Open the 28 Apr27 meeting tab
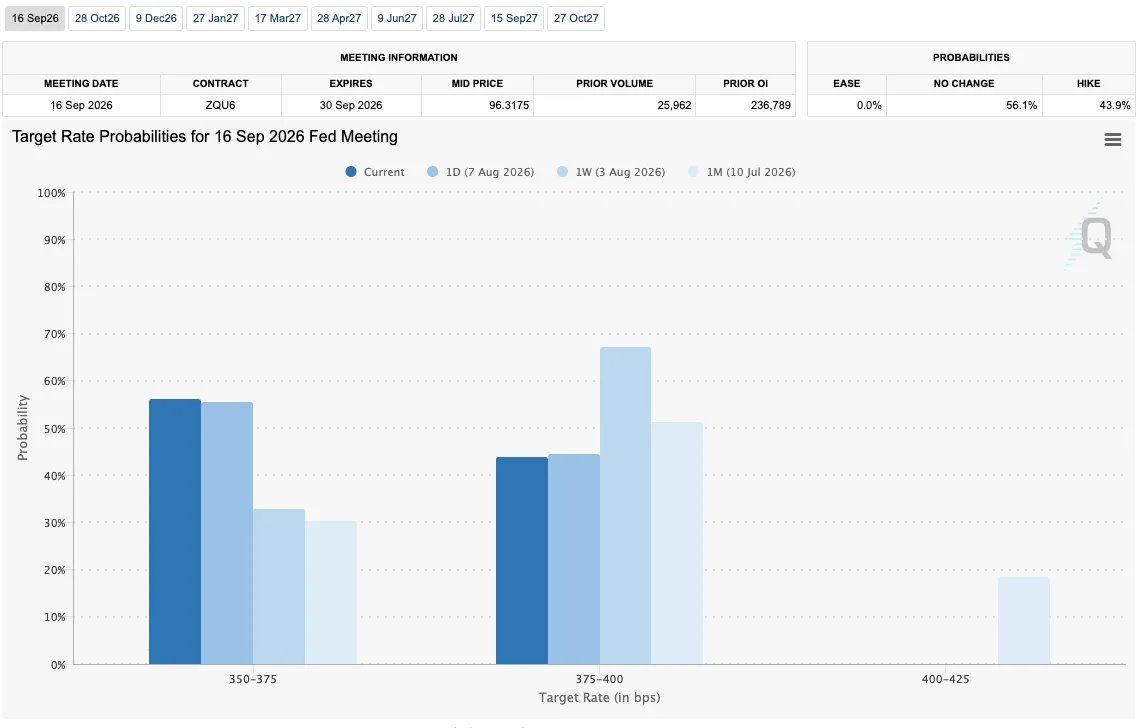 [x=339, y=18]
